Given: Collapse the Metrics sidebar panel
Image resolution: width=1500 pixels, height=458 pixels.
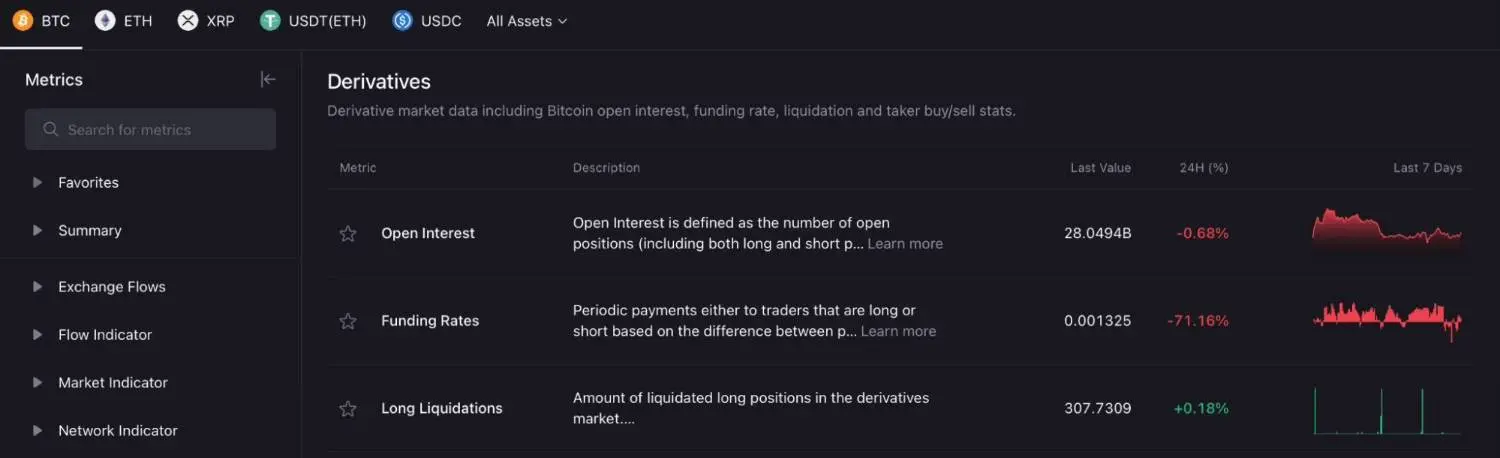Looking at the screenshot, I should coord(267,79).
